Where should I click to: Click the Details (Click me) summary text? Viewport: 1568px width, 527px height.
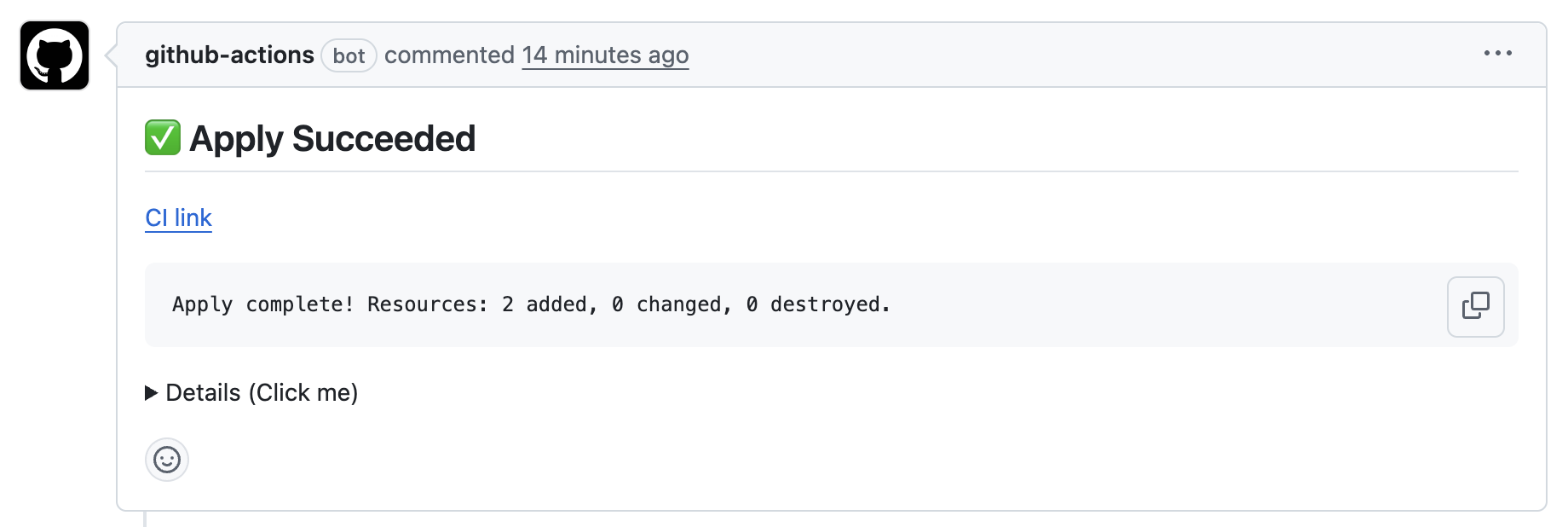[262, 393]
